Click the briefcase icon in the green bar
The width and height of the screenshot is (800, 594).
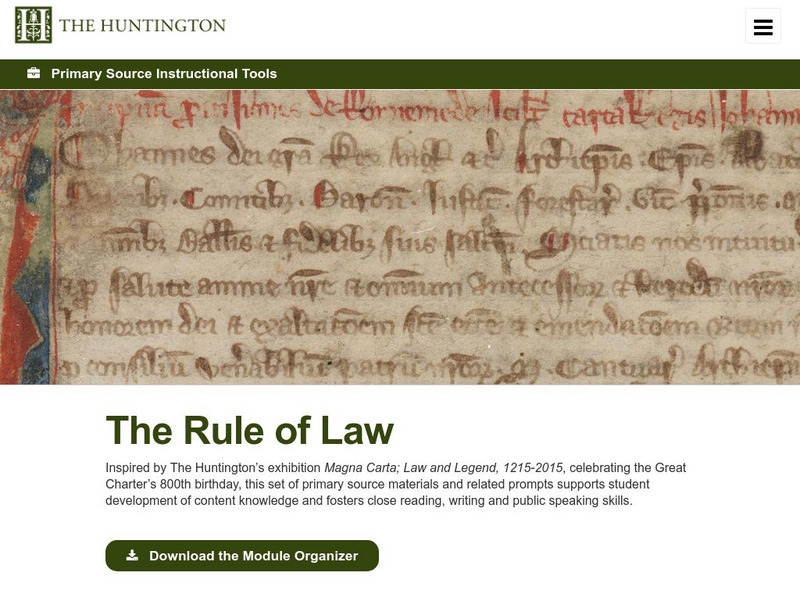click(x=34, y=73)
